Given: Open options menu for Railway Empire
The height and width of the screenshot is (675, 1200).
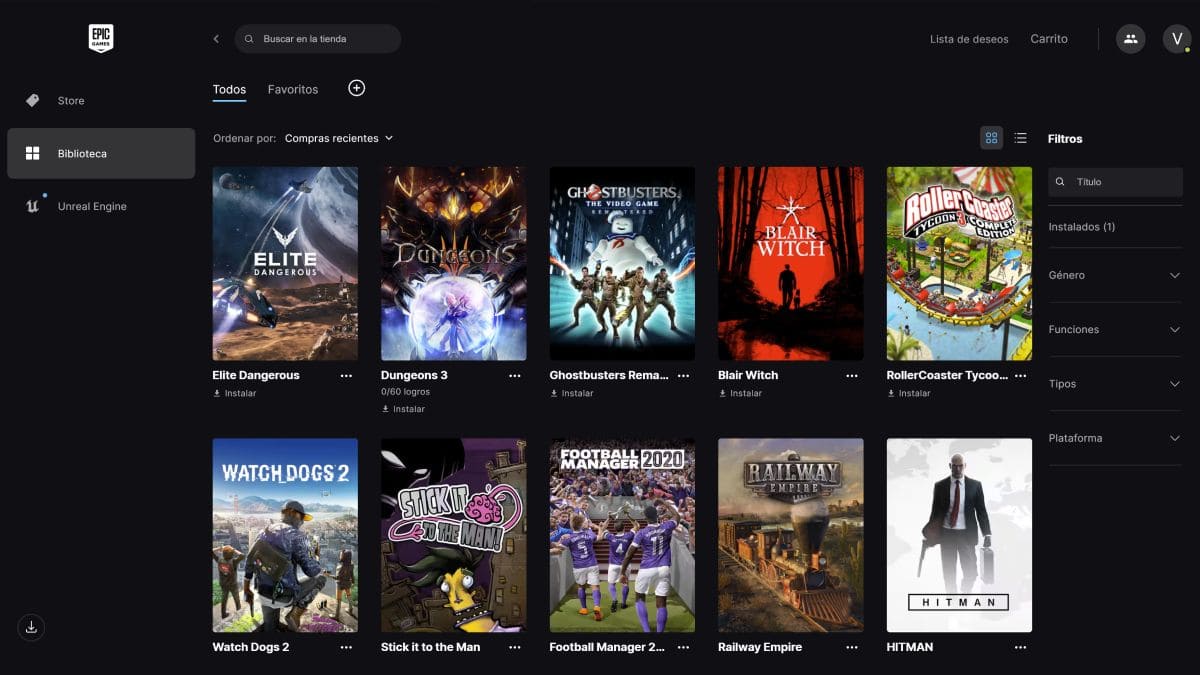Looking at the screenshot, I should pyautogui.click(x=852, y=648).
